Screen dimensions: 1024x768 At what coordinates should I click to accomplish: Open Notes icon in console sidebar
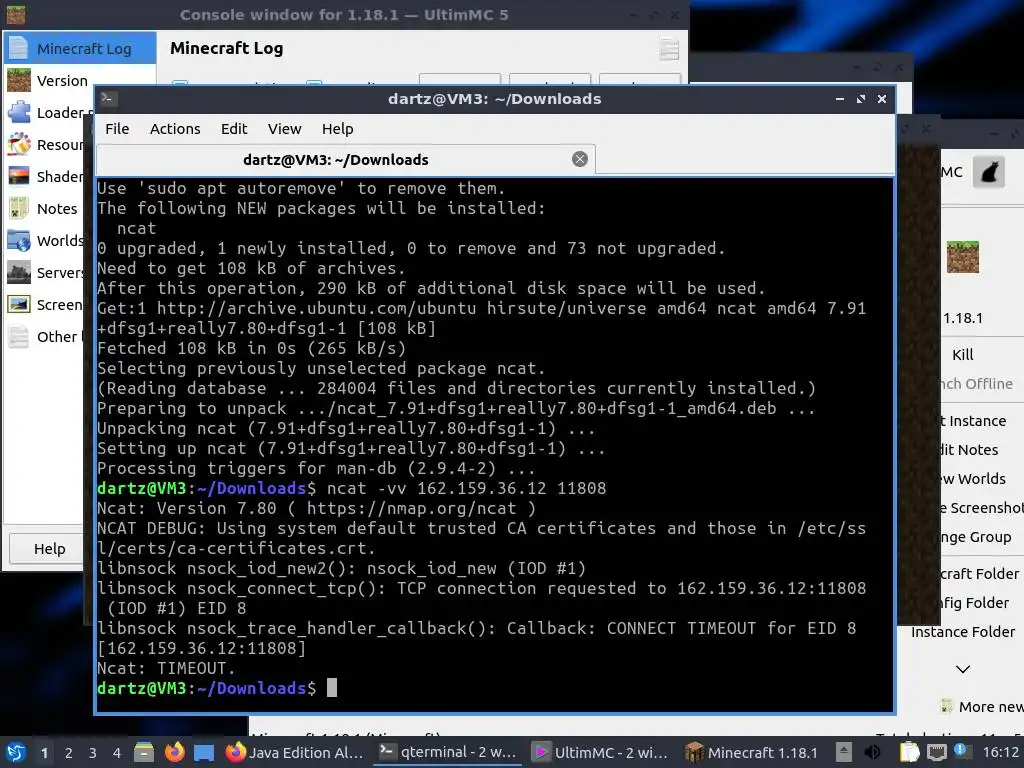[19, 208]
